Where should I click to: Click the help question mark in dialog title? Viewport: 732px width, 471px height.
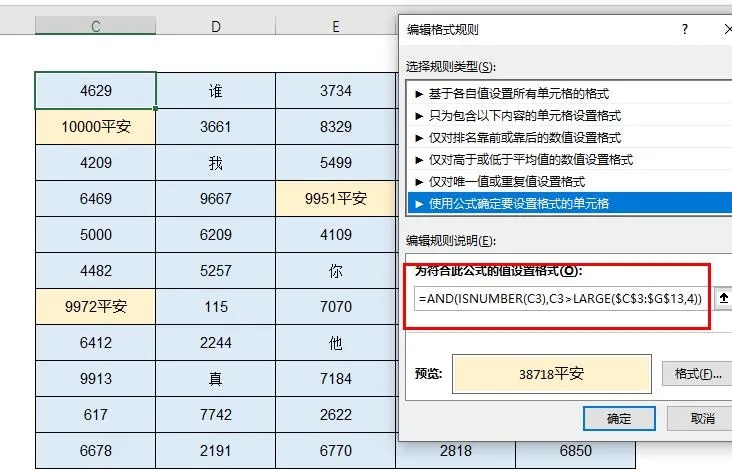684,30
